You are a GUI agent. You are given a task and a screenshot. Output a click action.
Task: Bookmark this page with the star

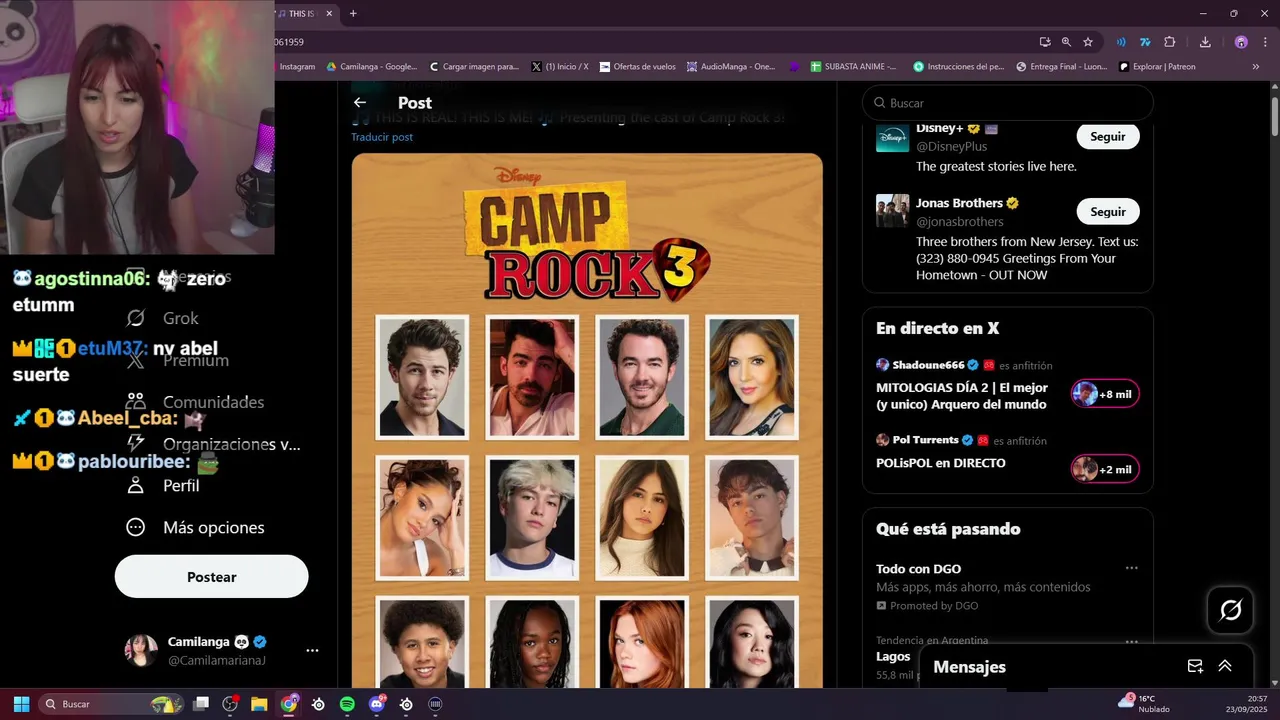[1088, 42]
